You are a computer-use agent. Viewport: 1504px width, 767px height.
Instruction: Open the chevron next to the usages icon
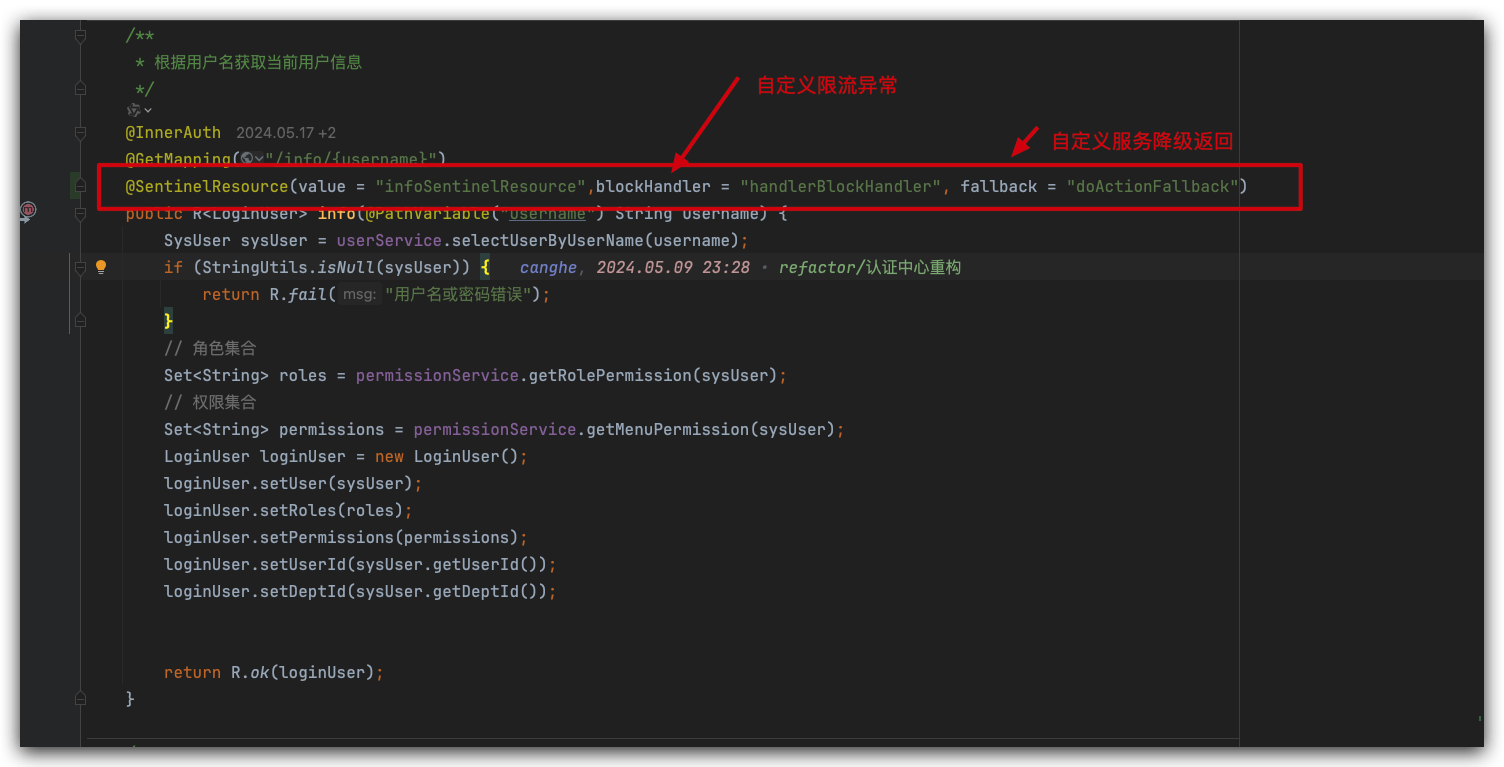148,110
